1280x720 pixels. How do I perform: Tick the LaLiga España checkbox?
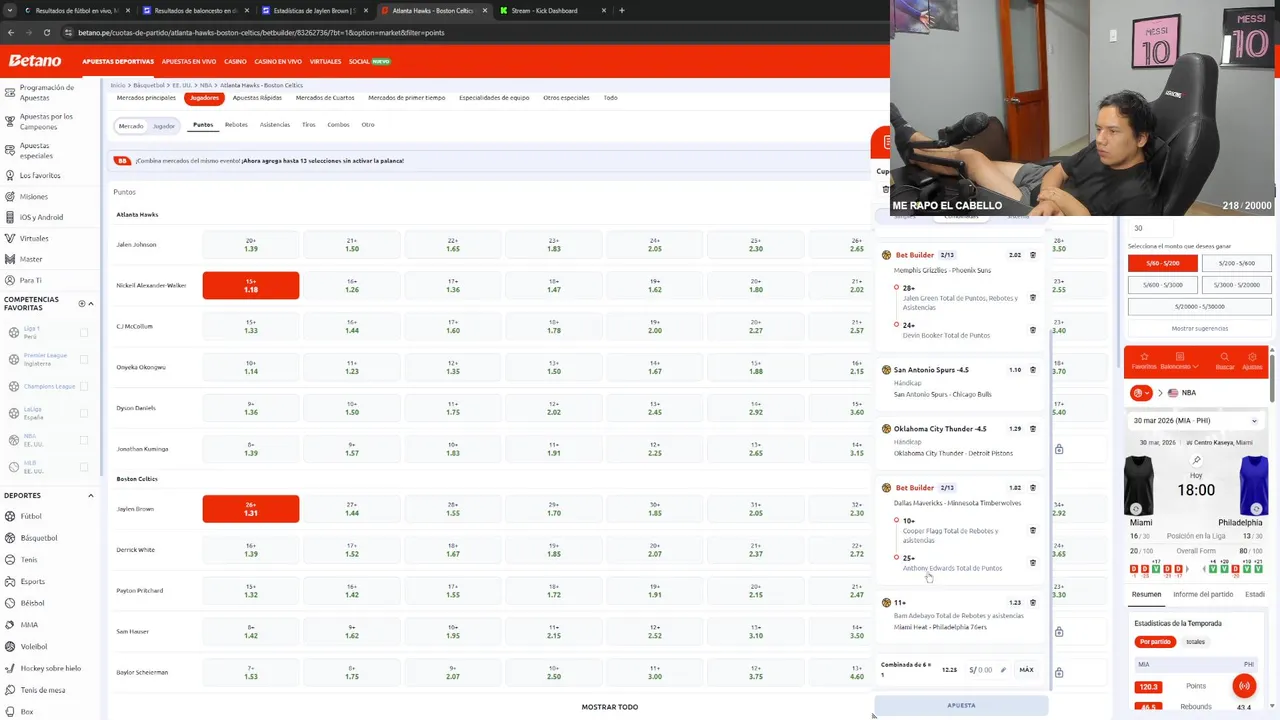(84, 413)
